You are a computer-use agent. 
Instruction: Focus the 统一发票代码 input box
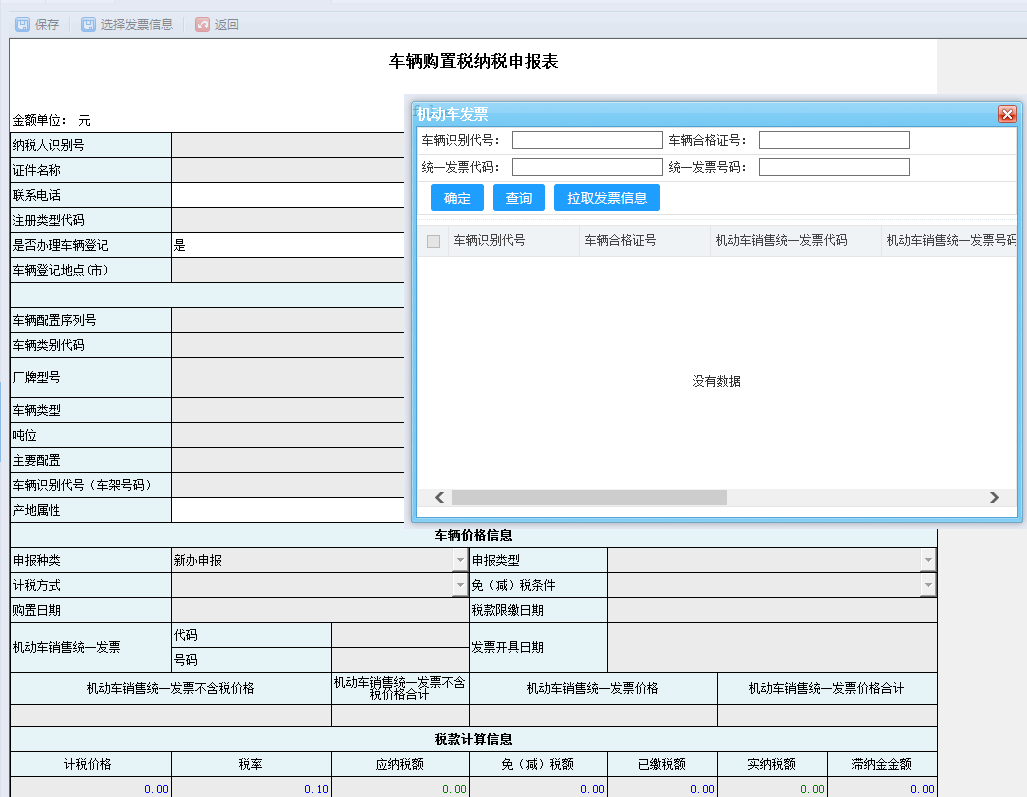pyautogui.click(x=587, y=166)
